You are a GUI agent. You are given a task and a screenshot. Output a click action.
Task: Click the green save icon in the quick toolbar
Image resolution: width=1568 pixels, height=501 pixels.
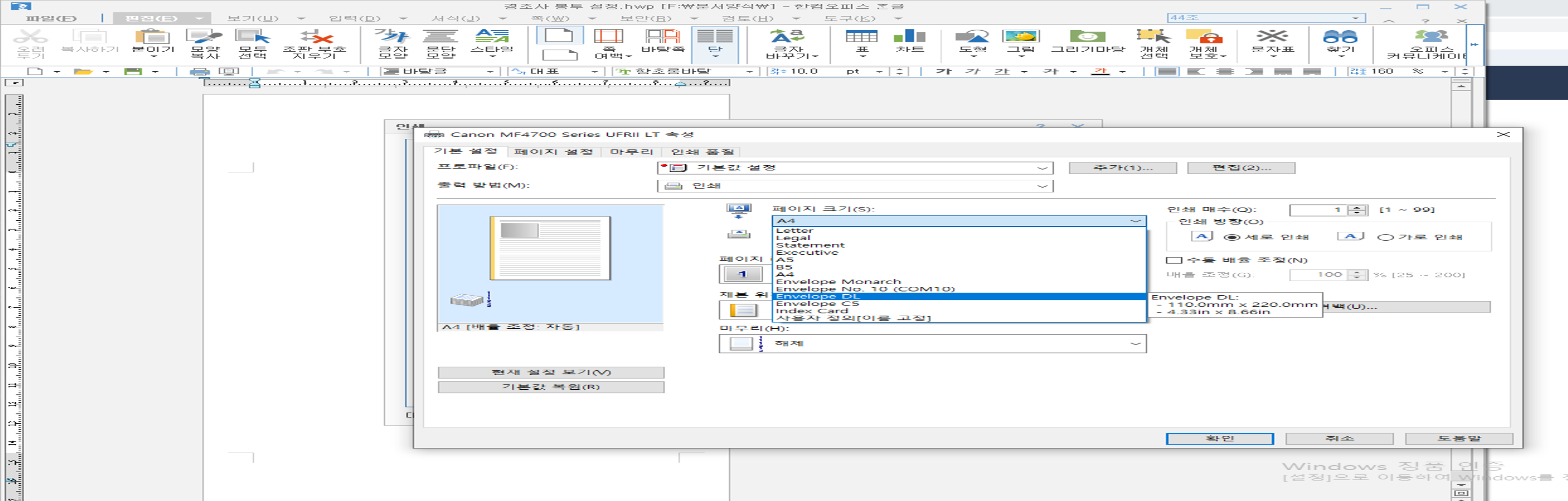(x=133, y=71)
